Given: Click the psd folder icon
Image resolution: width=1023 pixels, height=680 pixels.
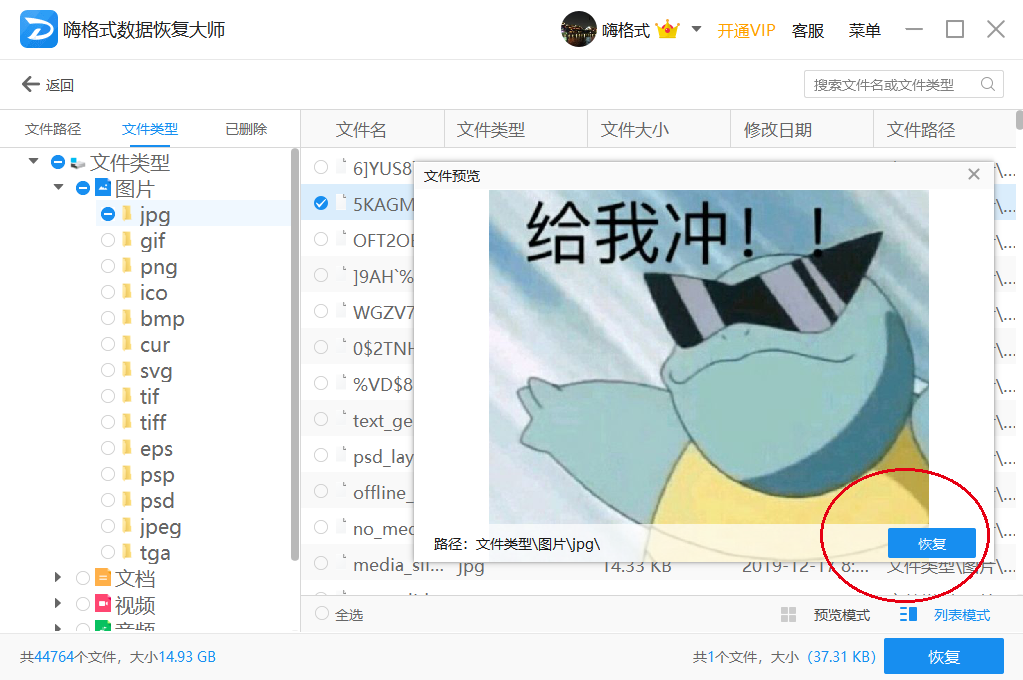Looking at the screenshot, I should (x=127, y=500).
